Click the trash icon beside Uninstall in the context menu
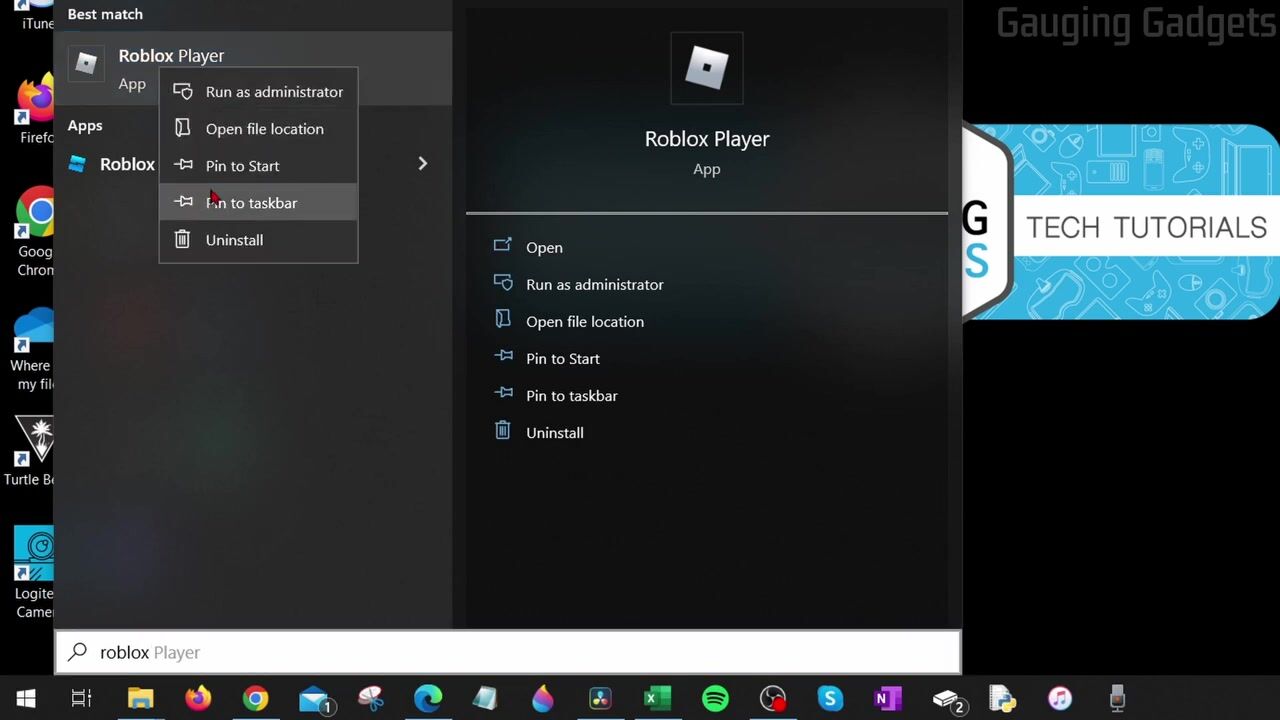This screenshot has width=1280, height=720. 182,239
